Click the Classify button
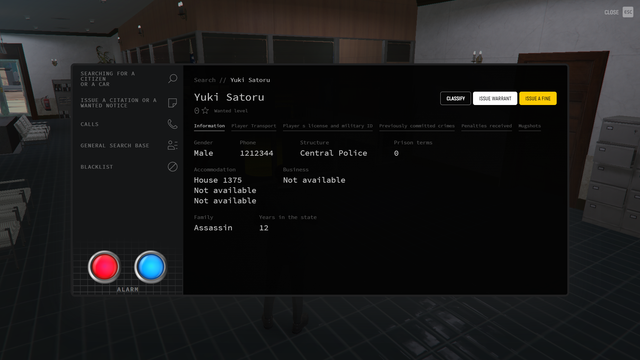 click(x=456, y=98)
